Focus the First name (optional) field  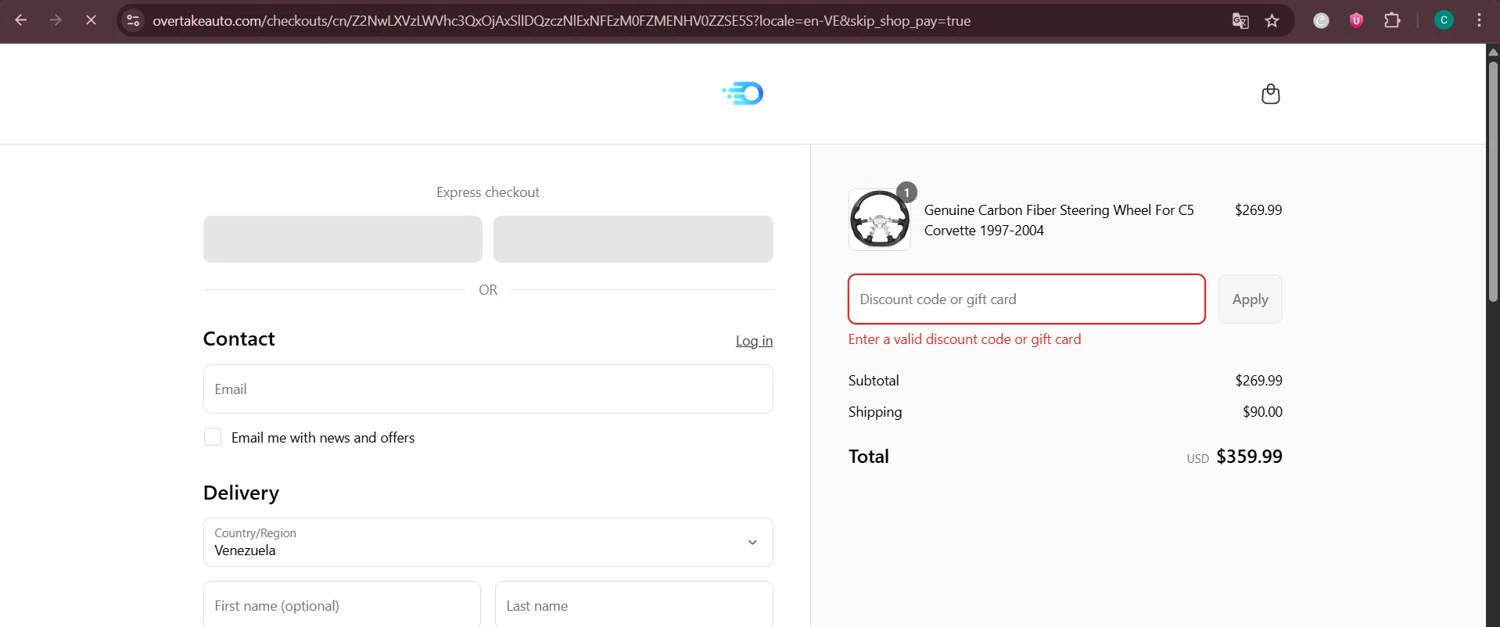pyautogui.click(x=342, y=605)
